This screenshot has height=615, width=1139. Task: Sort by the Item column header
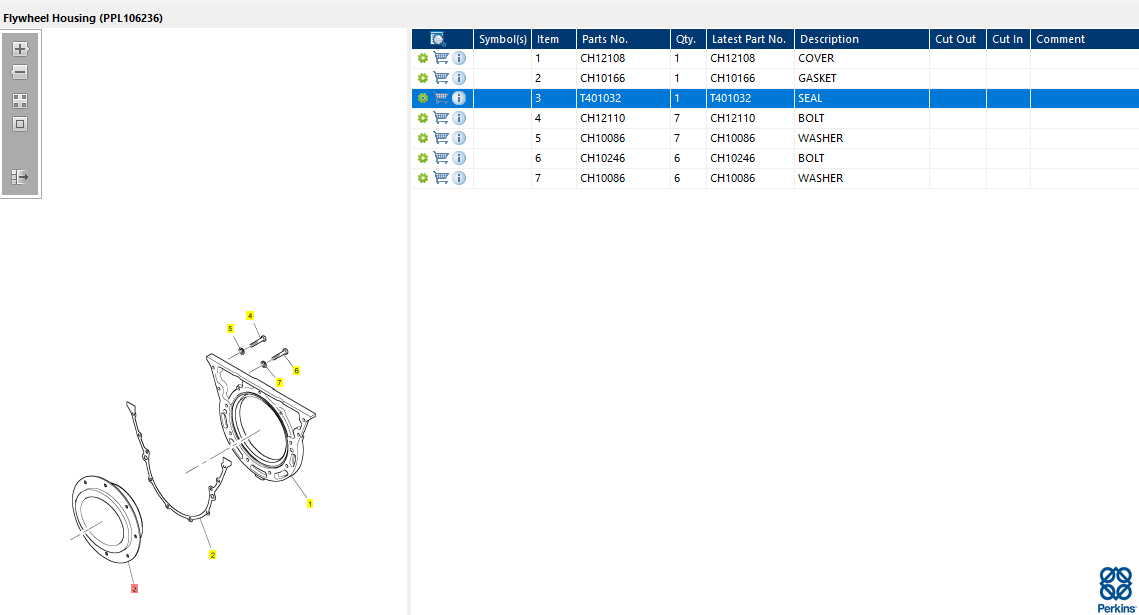pos(554,39)
